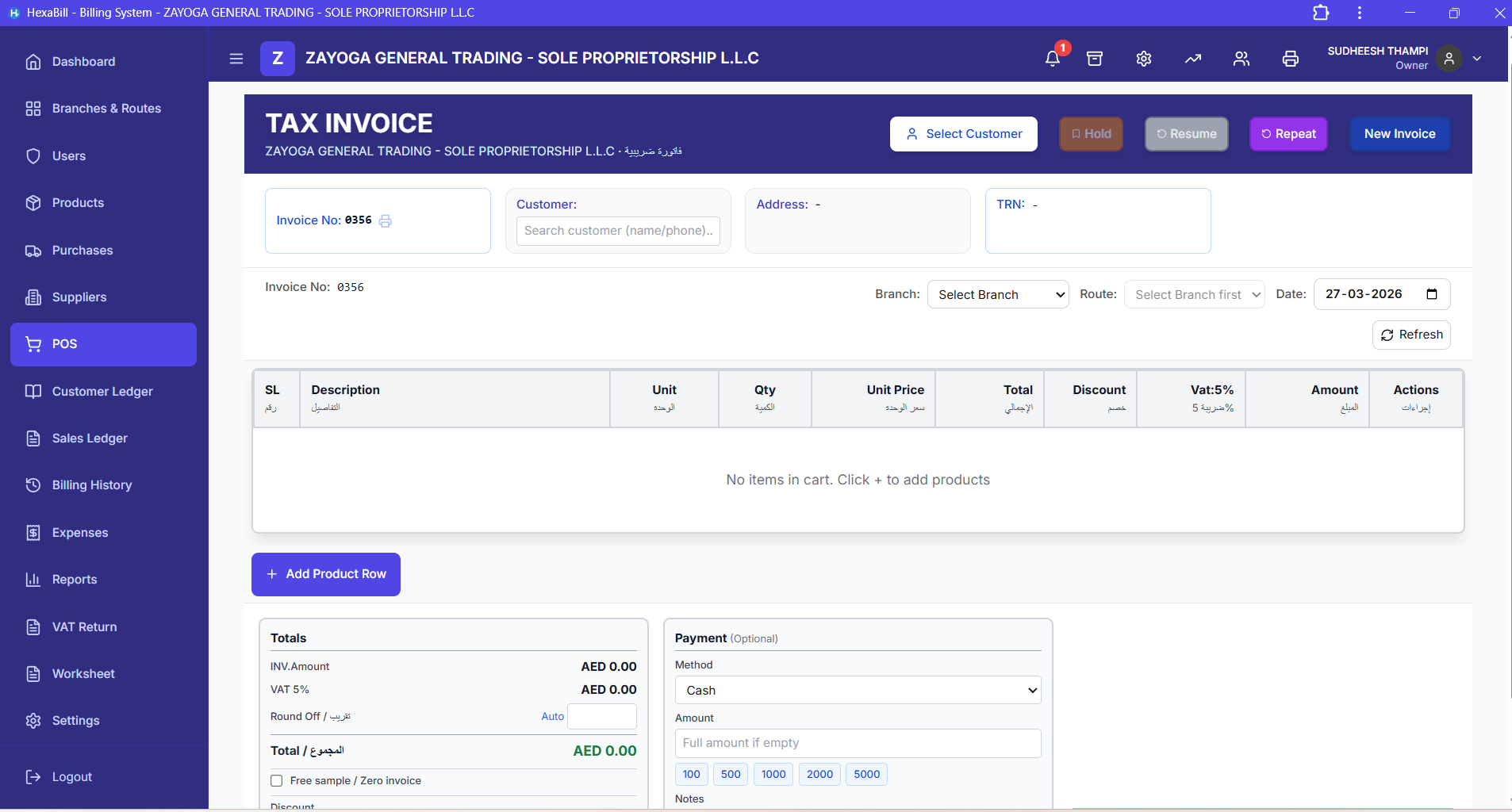Click the Z company logo badge
This screenshot has width=1512, height=812.
(x=278, y=59)
